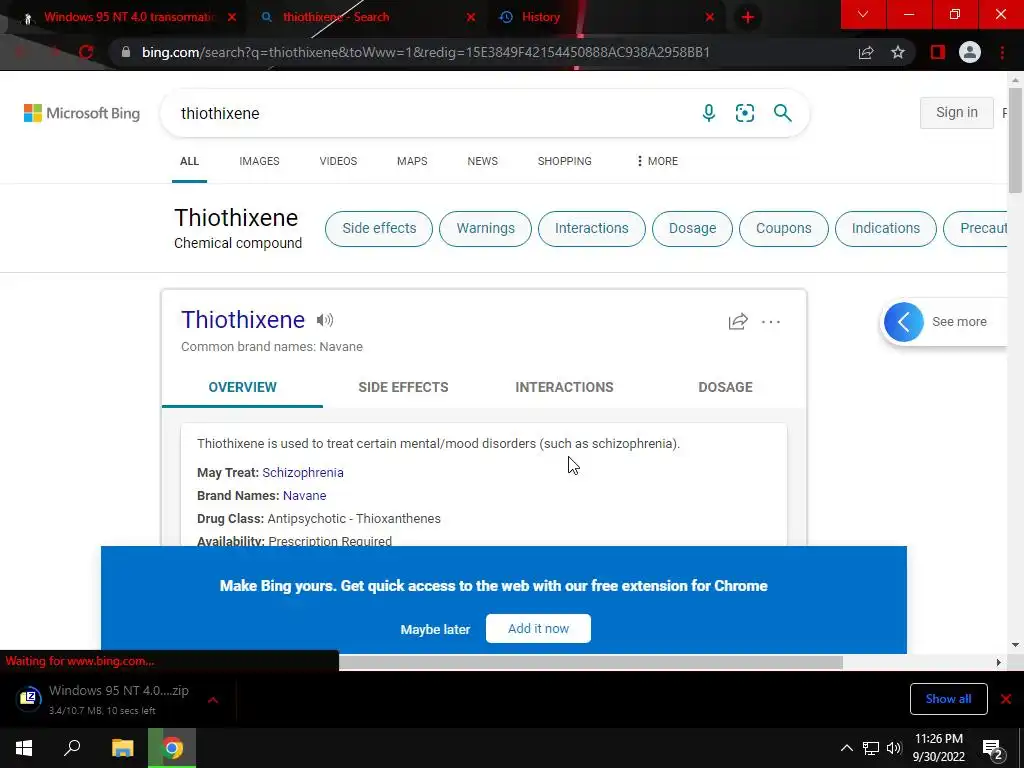Click the Thiothixene card title link
1024x768 pixels.
(243, 319)
